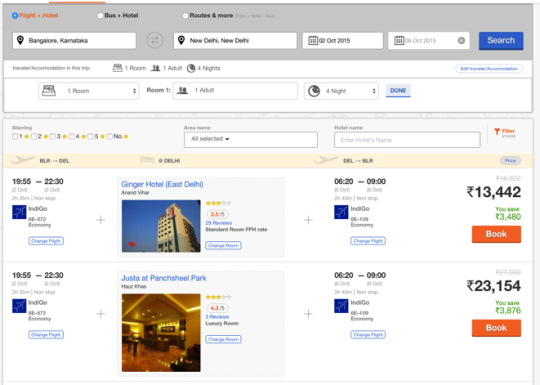Select the Bus + Hotel radio option

click(x=100, y=15)
